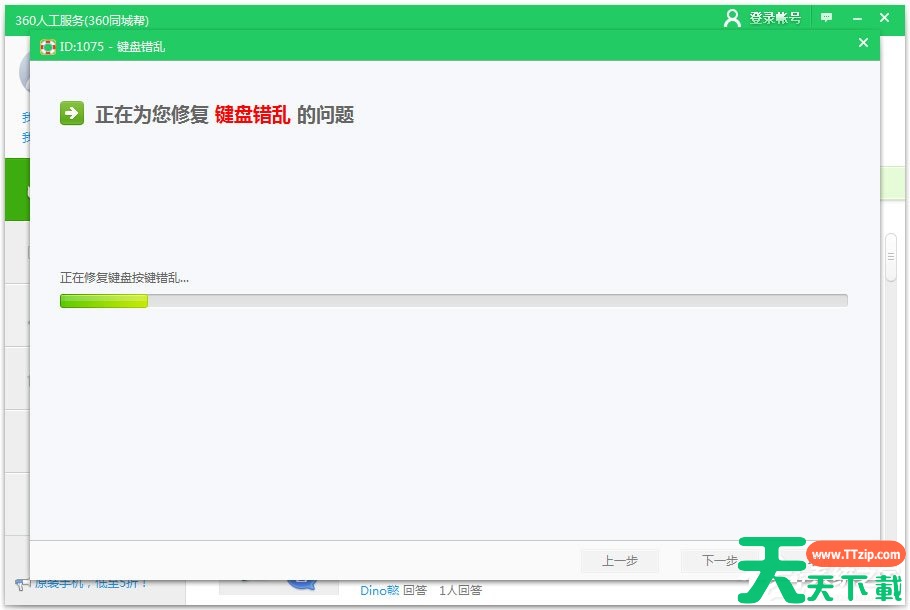Click the 下一步 button
The height and width of the screenshot is (610, 910).
[719, 561]
